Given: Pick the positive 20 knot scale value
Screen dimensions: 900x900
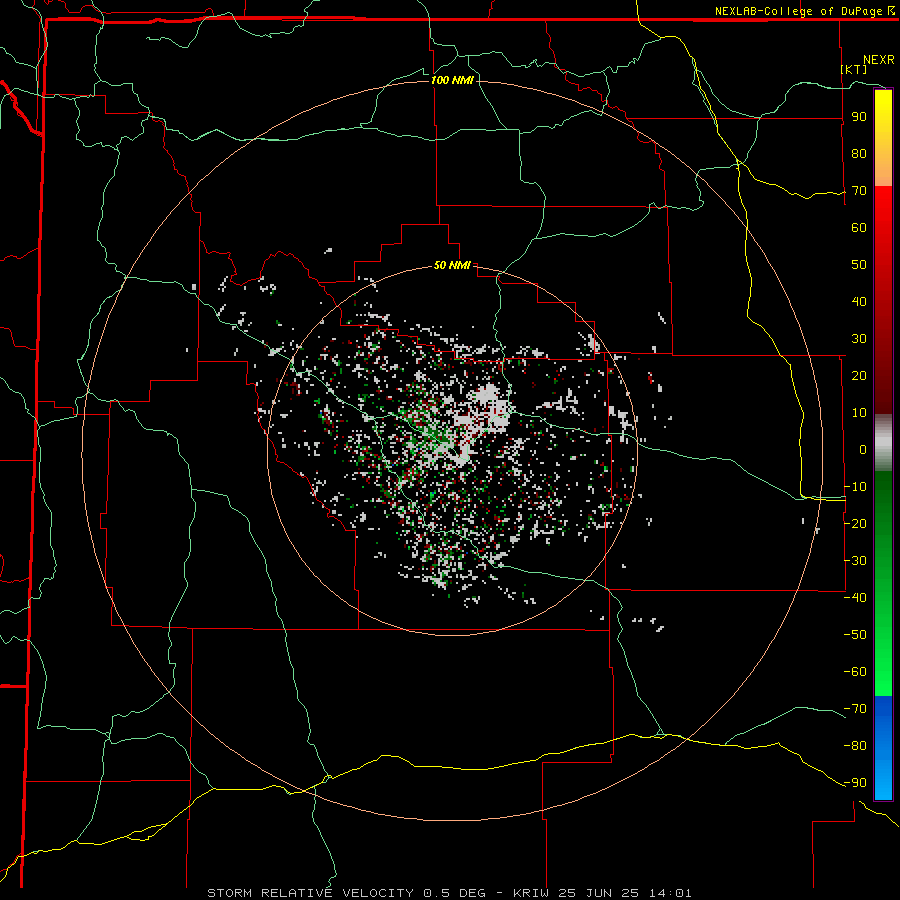Looking at the screenshot, I should click(x=859, y=375).
